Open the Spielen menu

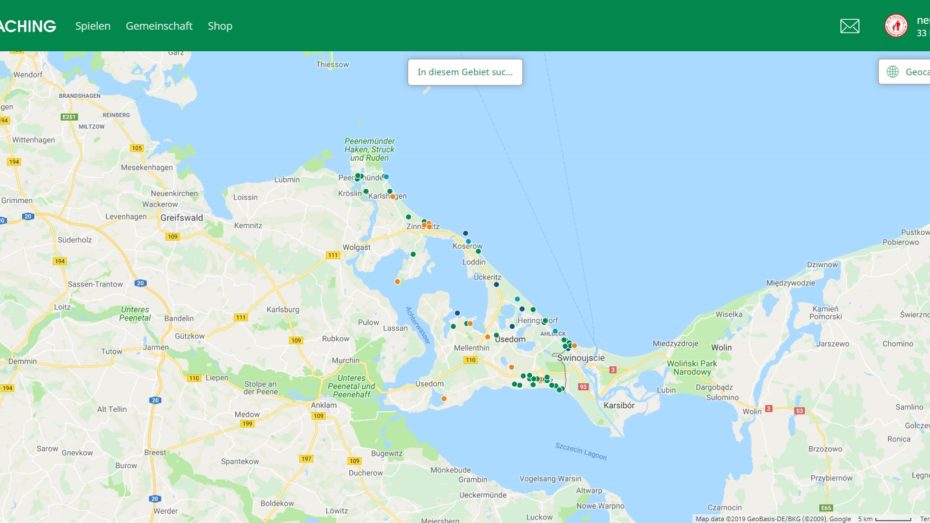(93, 26)
